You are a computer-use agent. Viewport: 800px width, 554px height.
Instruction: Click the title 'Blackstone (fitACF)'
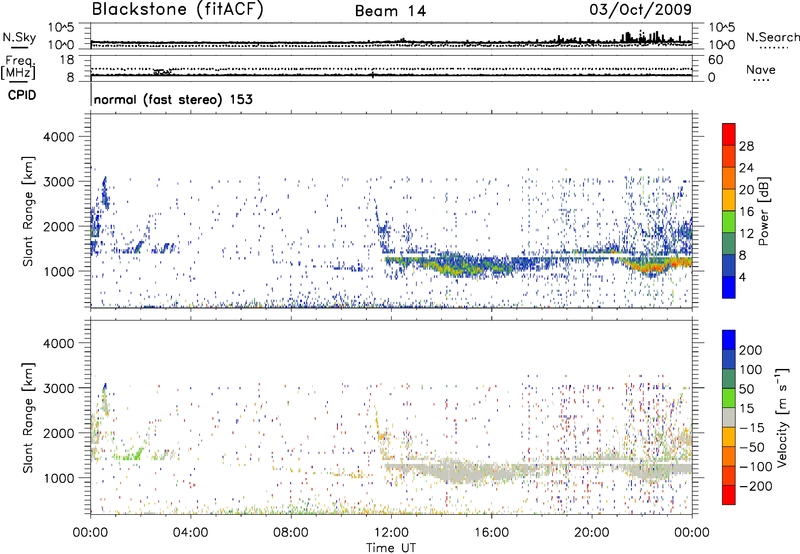pyautogui.click(x=178, y=9)
